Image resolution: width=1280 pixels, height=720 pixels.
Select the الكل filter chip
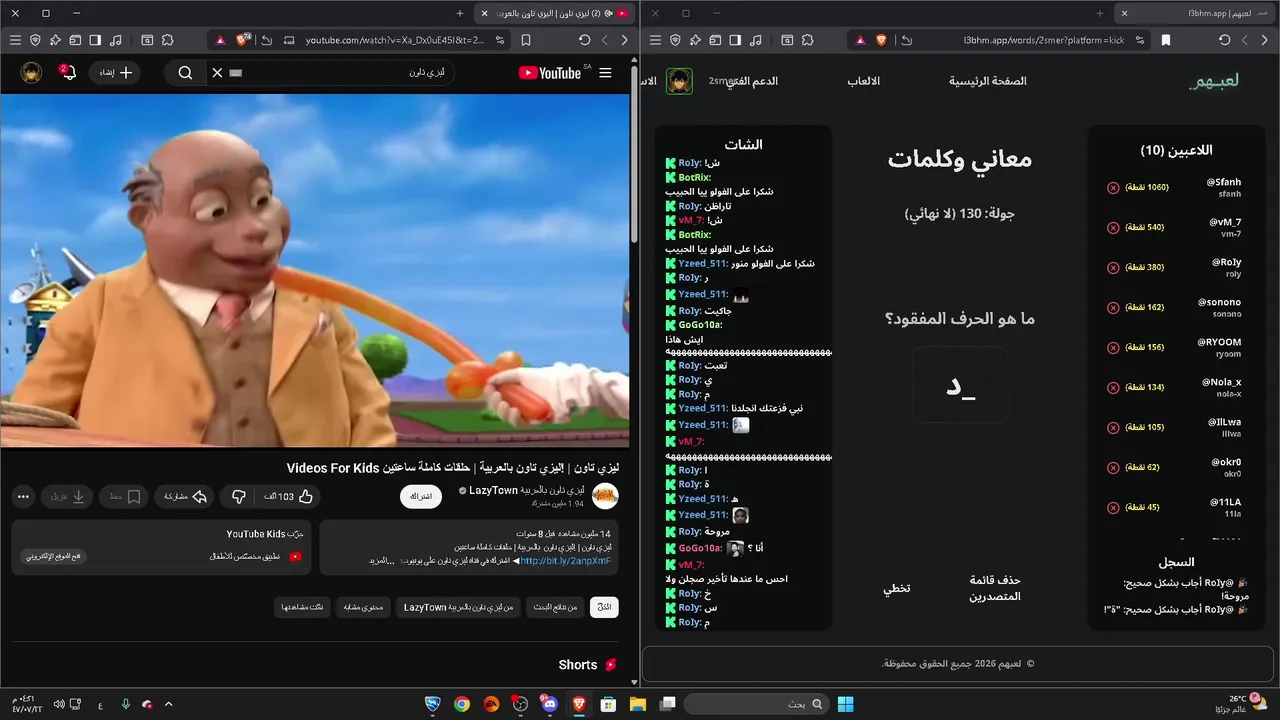(x=604, y=607)
